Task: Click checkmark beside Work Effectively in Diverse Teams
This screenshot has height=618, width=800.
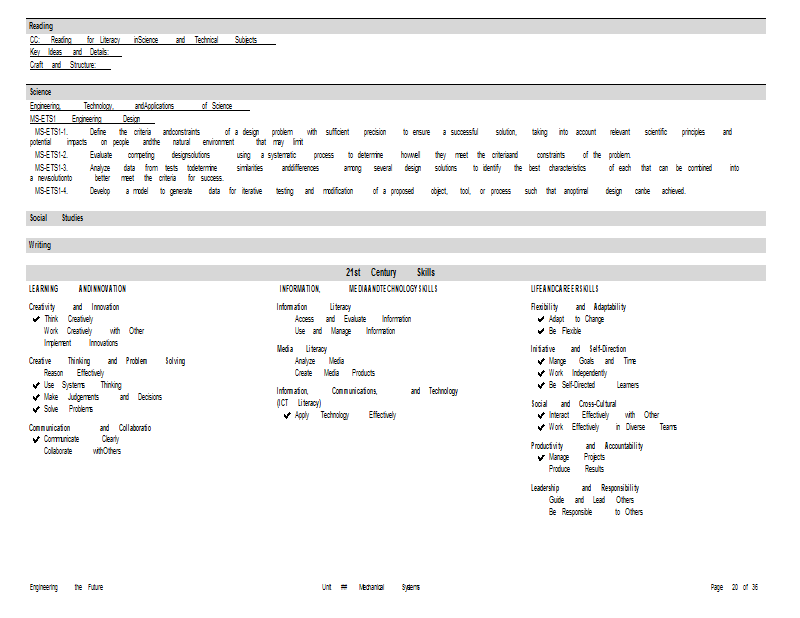Action: point(541,427)
